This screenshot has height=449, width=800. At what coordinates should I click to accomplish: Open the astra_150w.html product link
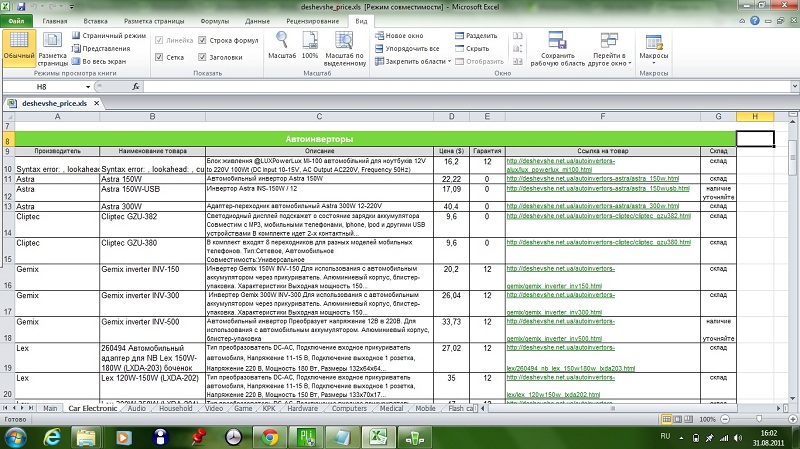(593, 179)
